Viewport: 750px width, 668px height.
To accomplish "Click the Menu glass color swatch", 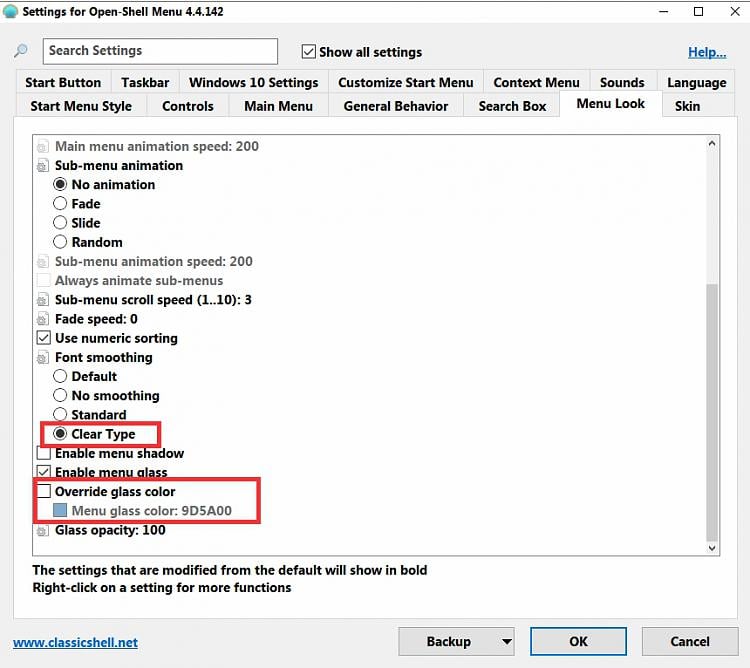I will pos(60,510).
